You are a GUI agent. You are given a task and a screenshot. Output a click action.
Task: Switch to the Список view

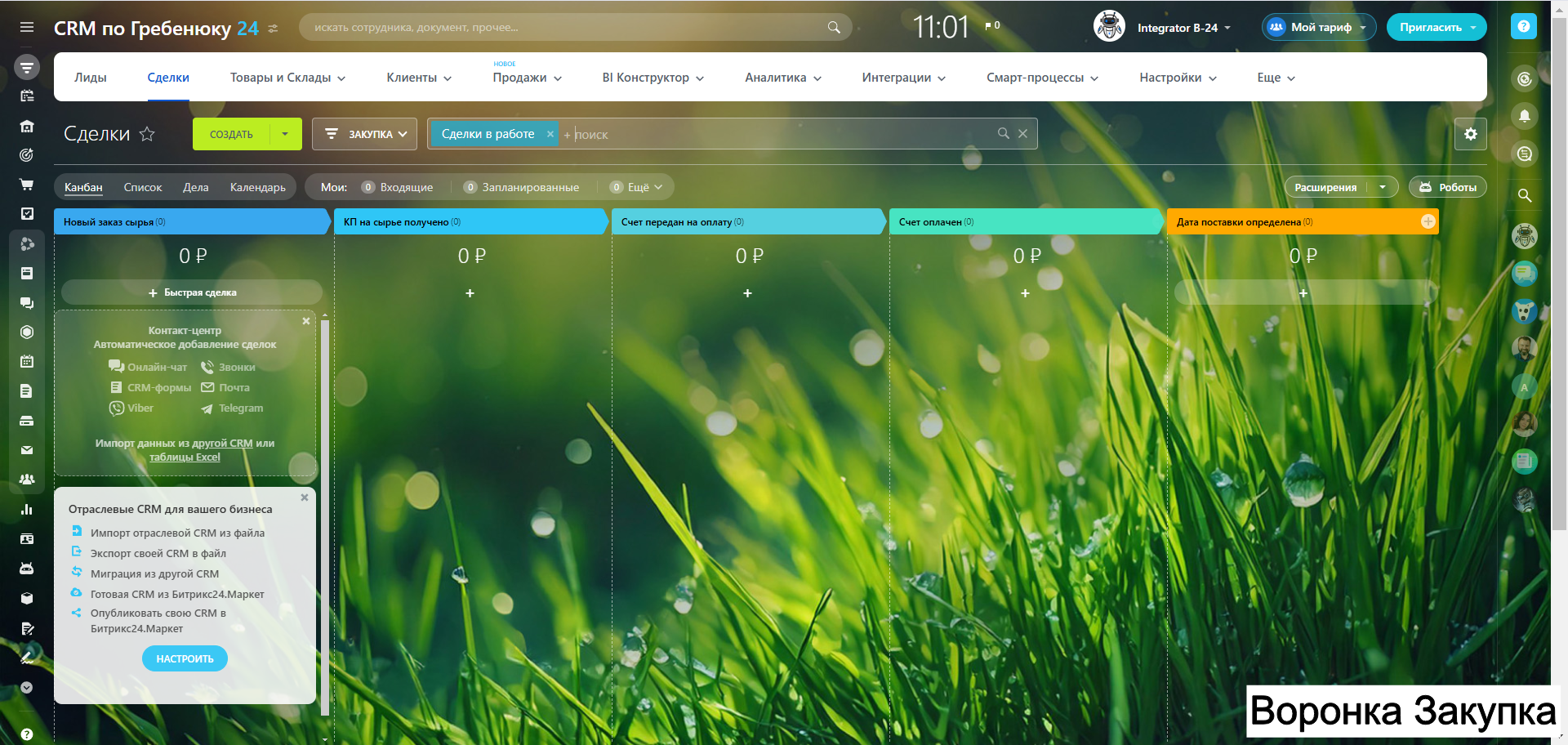143,187
